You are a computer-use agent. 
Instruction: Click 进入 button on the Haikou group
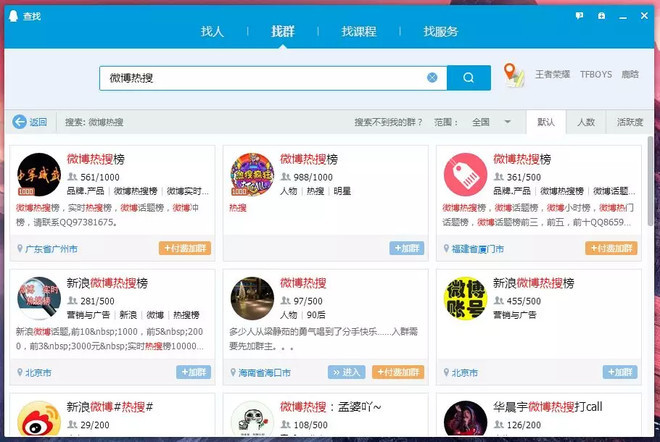point(346,372)
